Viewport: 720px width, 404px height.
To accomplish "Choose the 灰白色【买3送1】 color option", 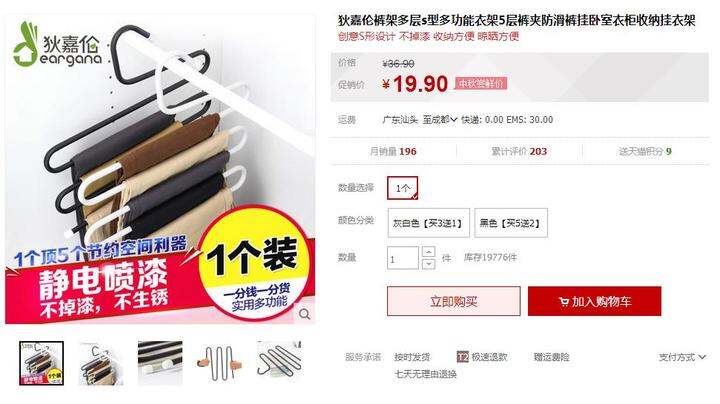I will 428,223.
